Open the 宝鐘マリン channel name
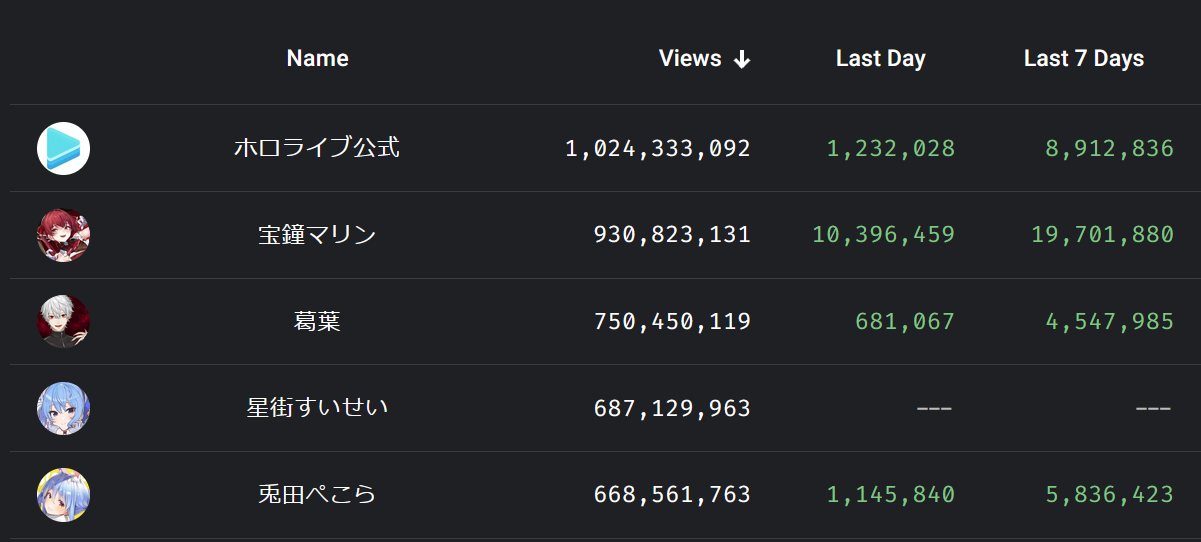Screen dimensions: 1201x542 pos(317,235)
